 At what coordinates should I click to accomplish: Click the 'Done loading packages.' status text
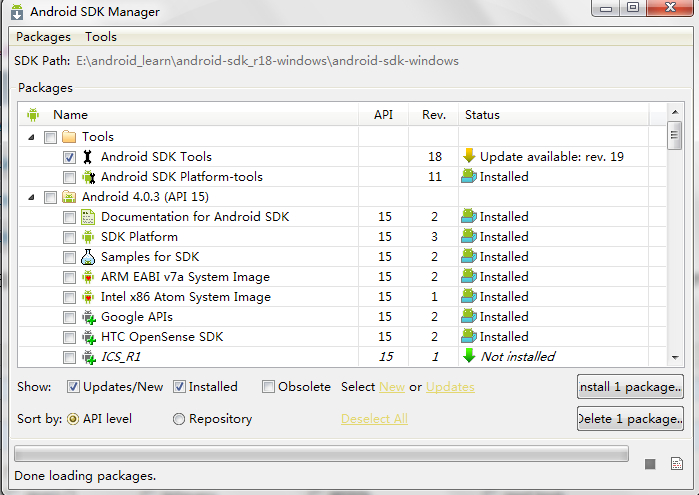85,476
